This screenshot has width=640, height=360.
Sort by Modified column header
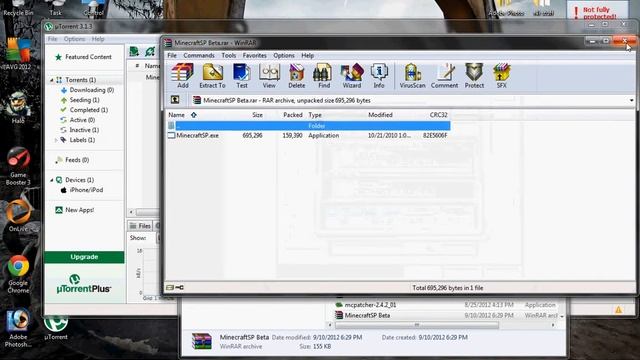coord(380,115)
